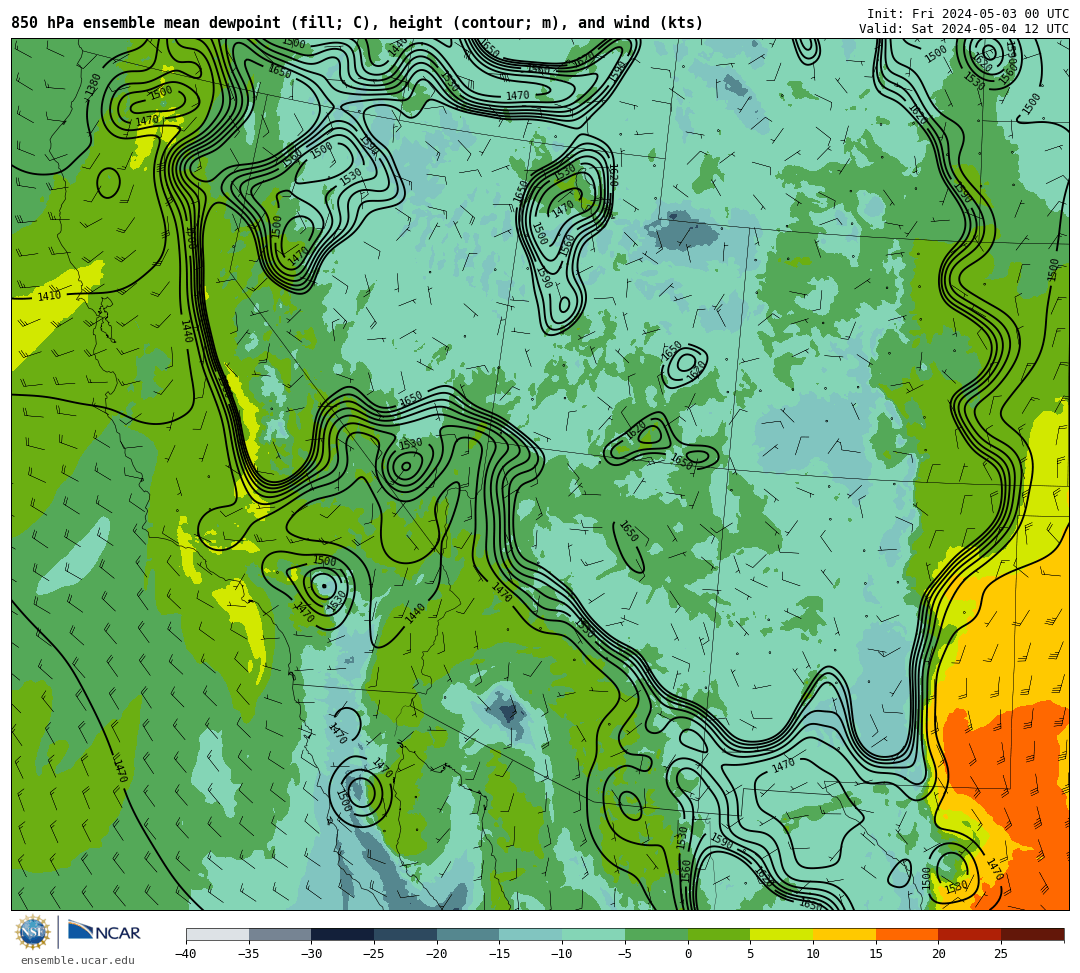
Task: Pick the light teal -15 to -10 colorbar swatch
Action: coord(531,934)
